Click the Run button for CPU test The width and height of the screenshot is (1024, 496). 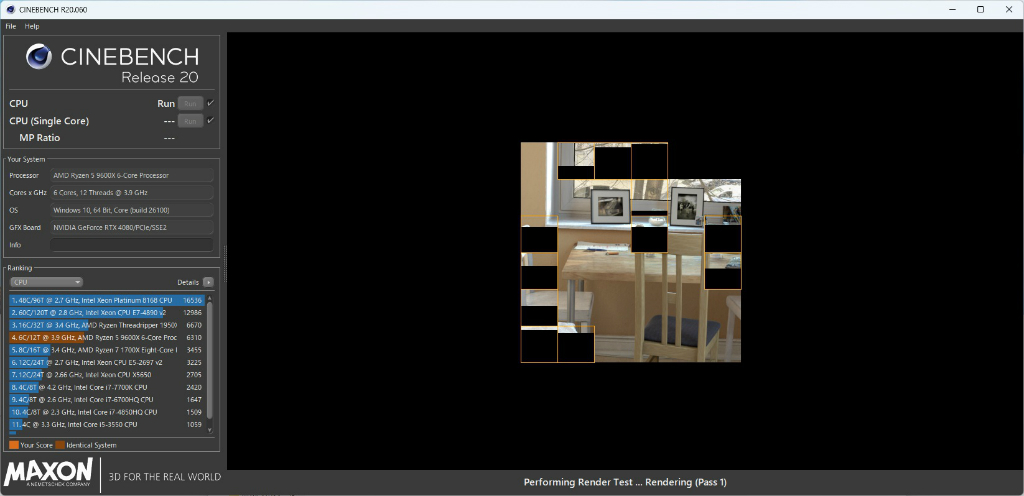[190, 103]
